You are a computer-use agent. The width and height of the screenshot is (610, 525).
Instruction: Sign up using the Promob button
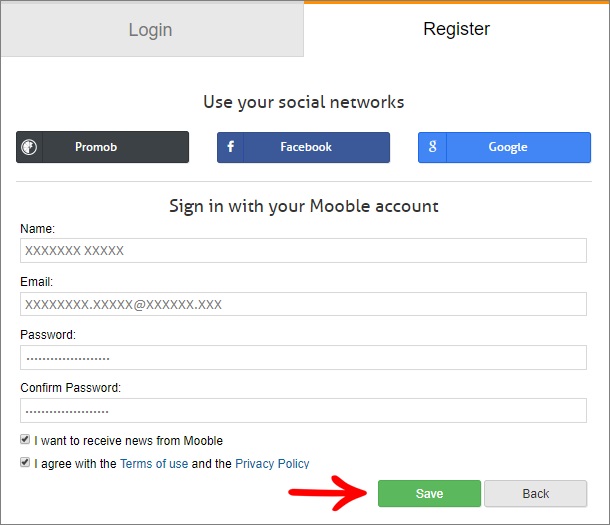click(x=102, y=147)
